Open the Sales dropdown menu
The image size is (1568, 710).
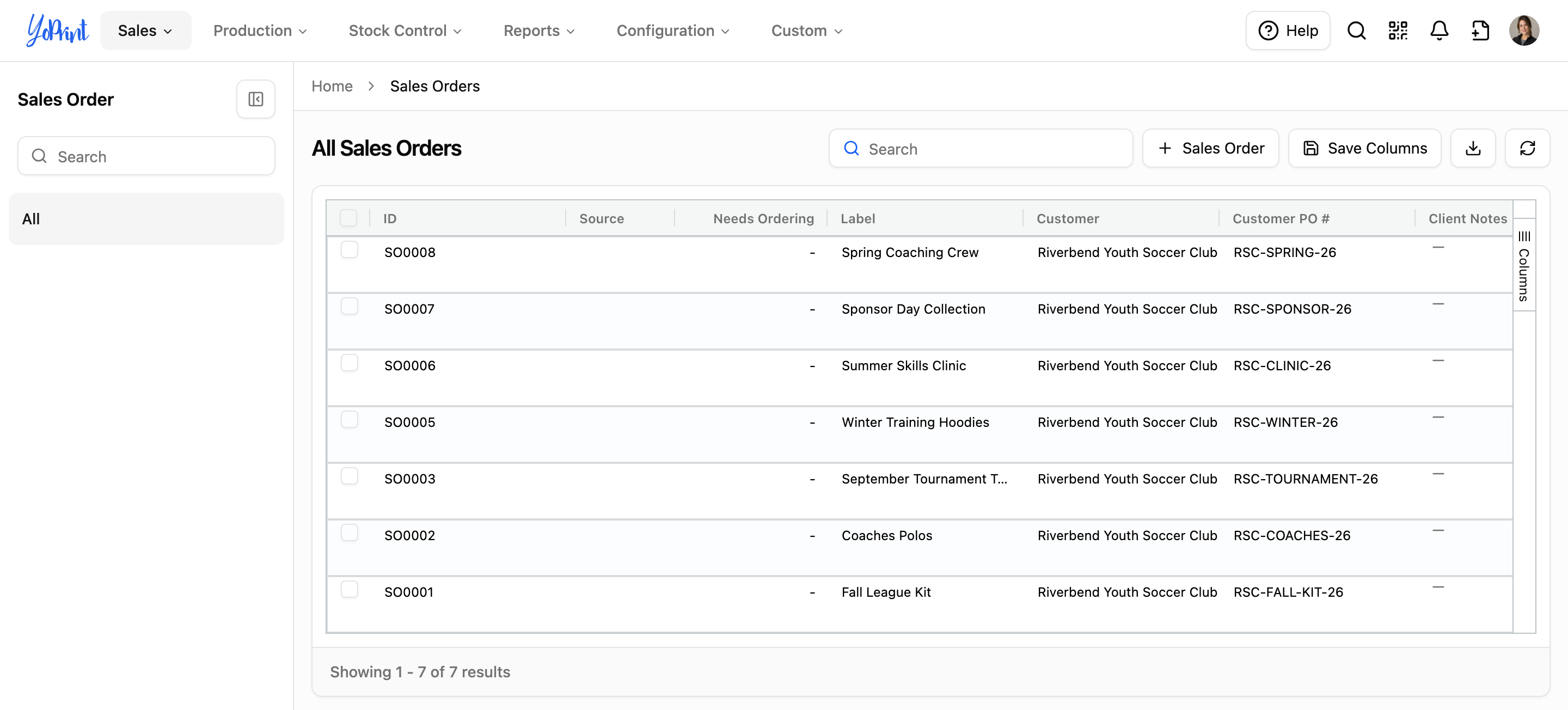145,30
